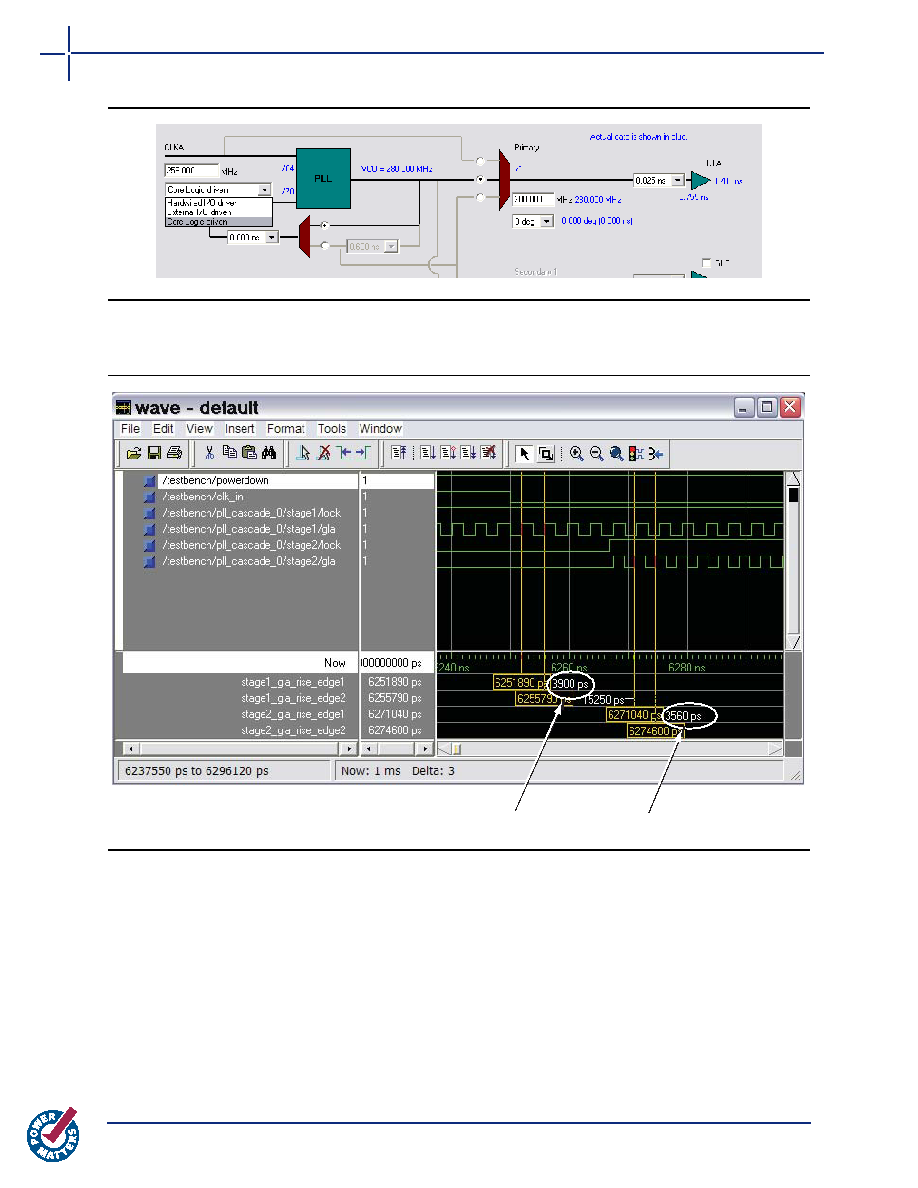Open the Edit menu
This screenshot has width=918, height=1188.
click(163, 429)
